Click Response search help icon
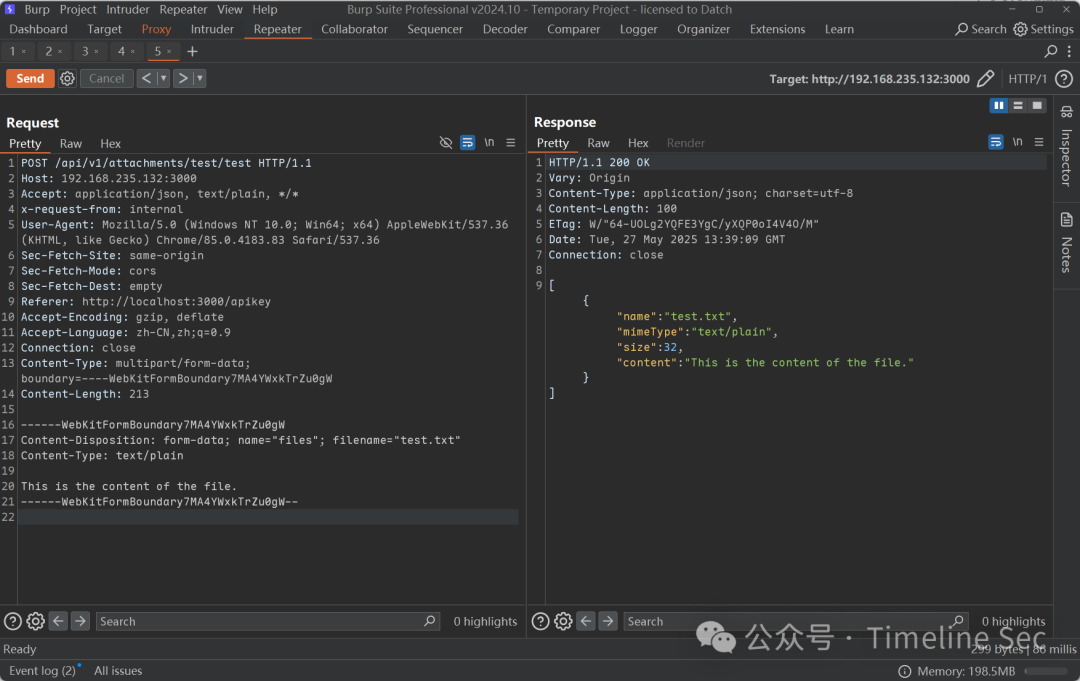This screenshot has height=681, width=1080. 540,621
